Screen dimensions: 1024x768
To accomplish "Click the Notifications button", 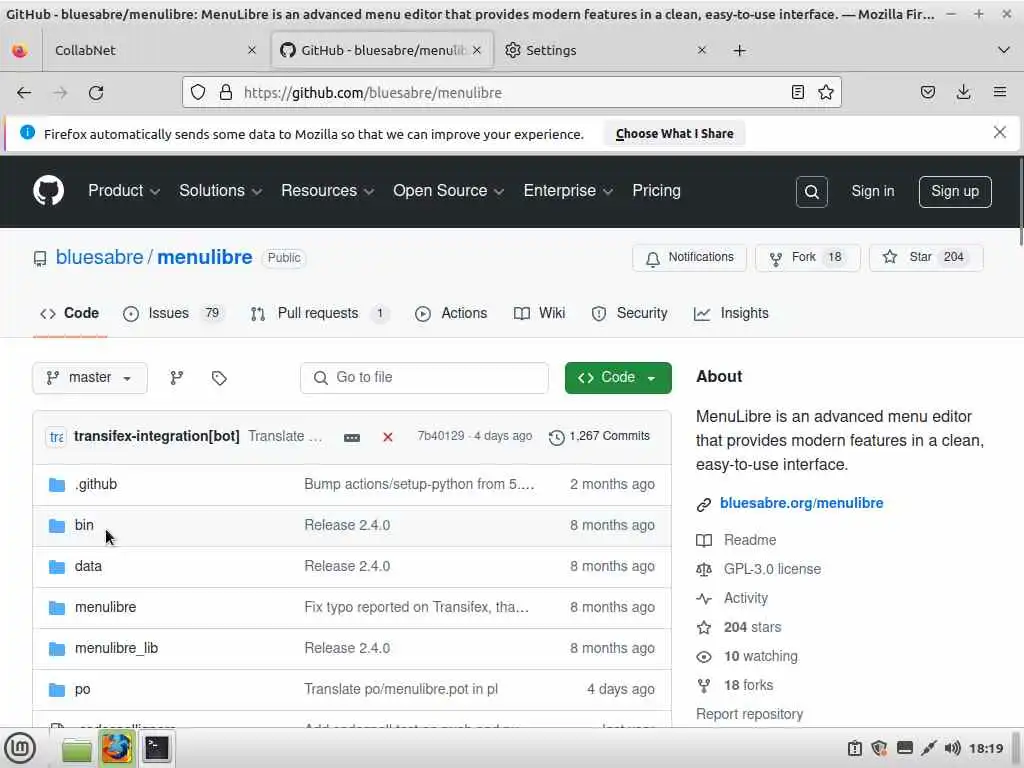I will coord(689,257).
